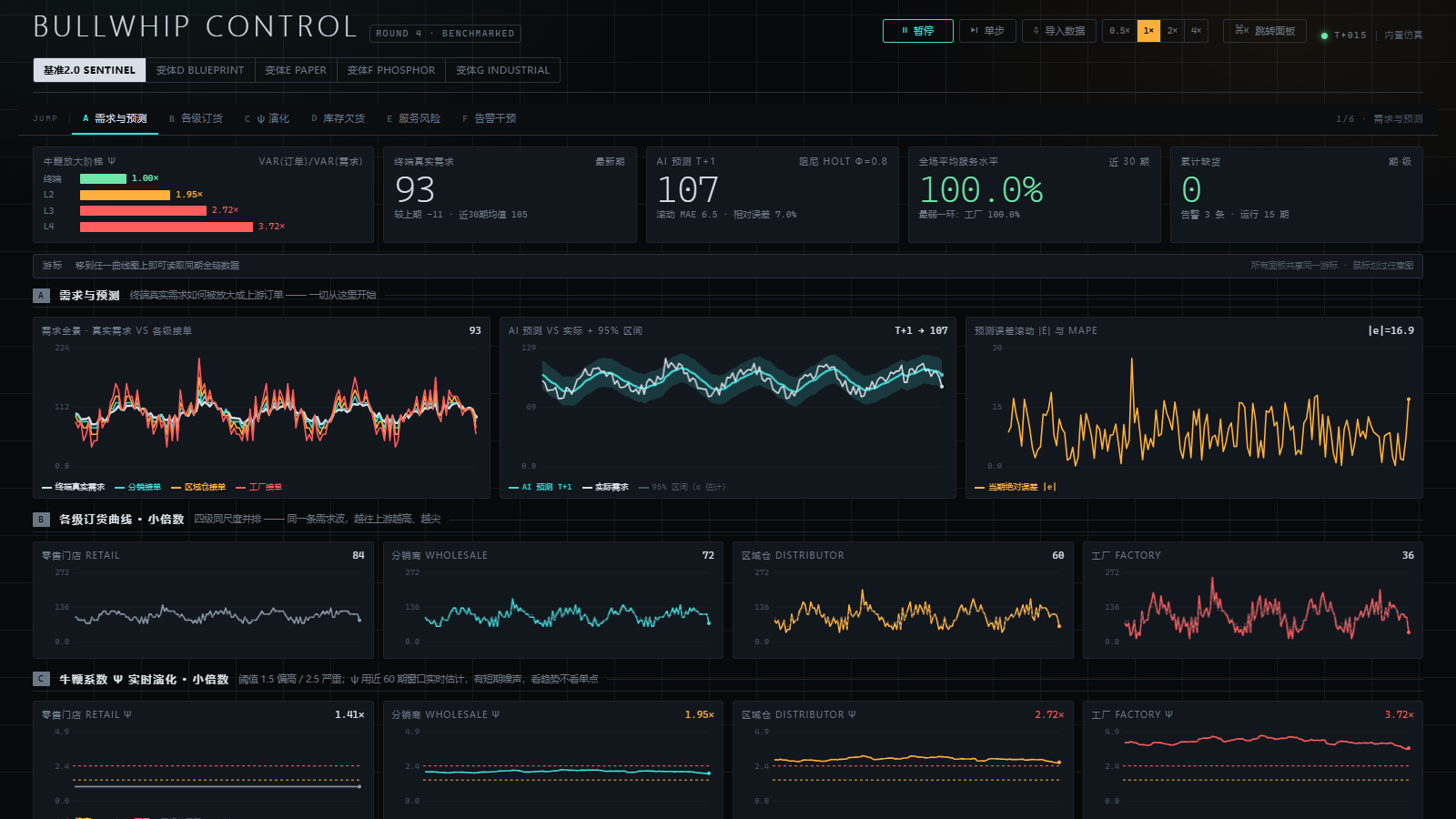Switch to 变体G INDUSTRIAL theme tab
This screenshot has height=819, width=1456.
(x=503, y=70)
